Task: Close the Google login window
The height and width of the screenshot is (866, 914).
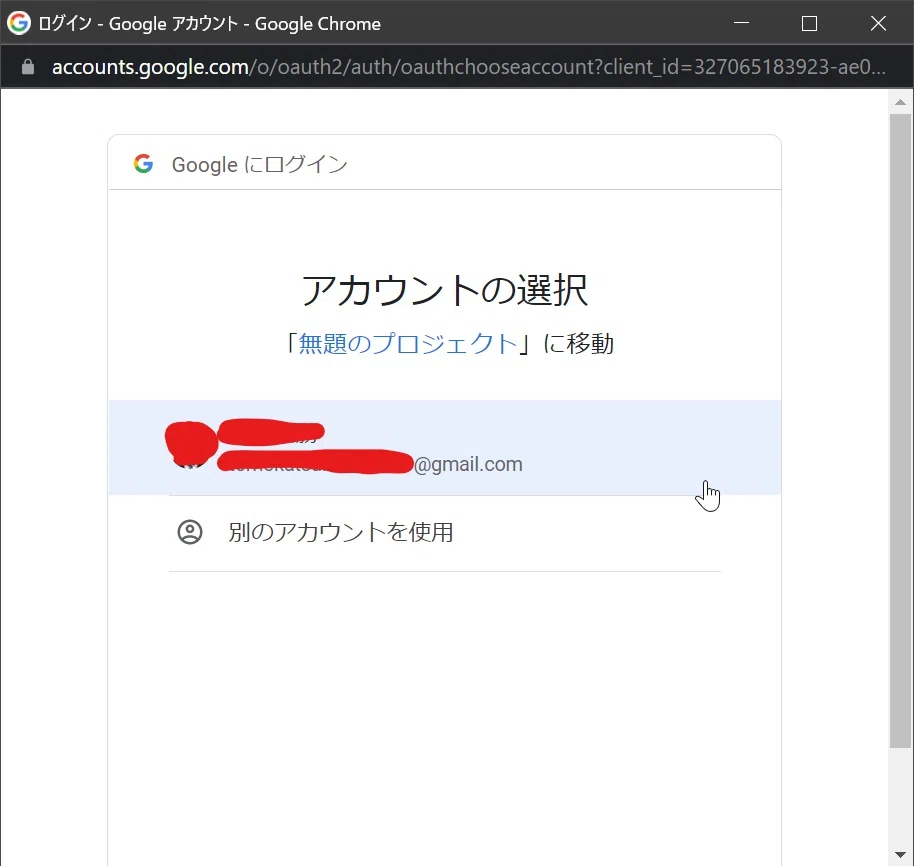Action: click(x=878, y=23)
